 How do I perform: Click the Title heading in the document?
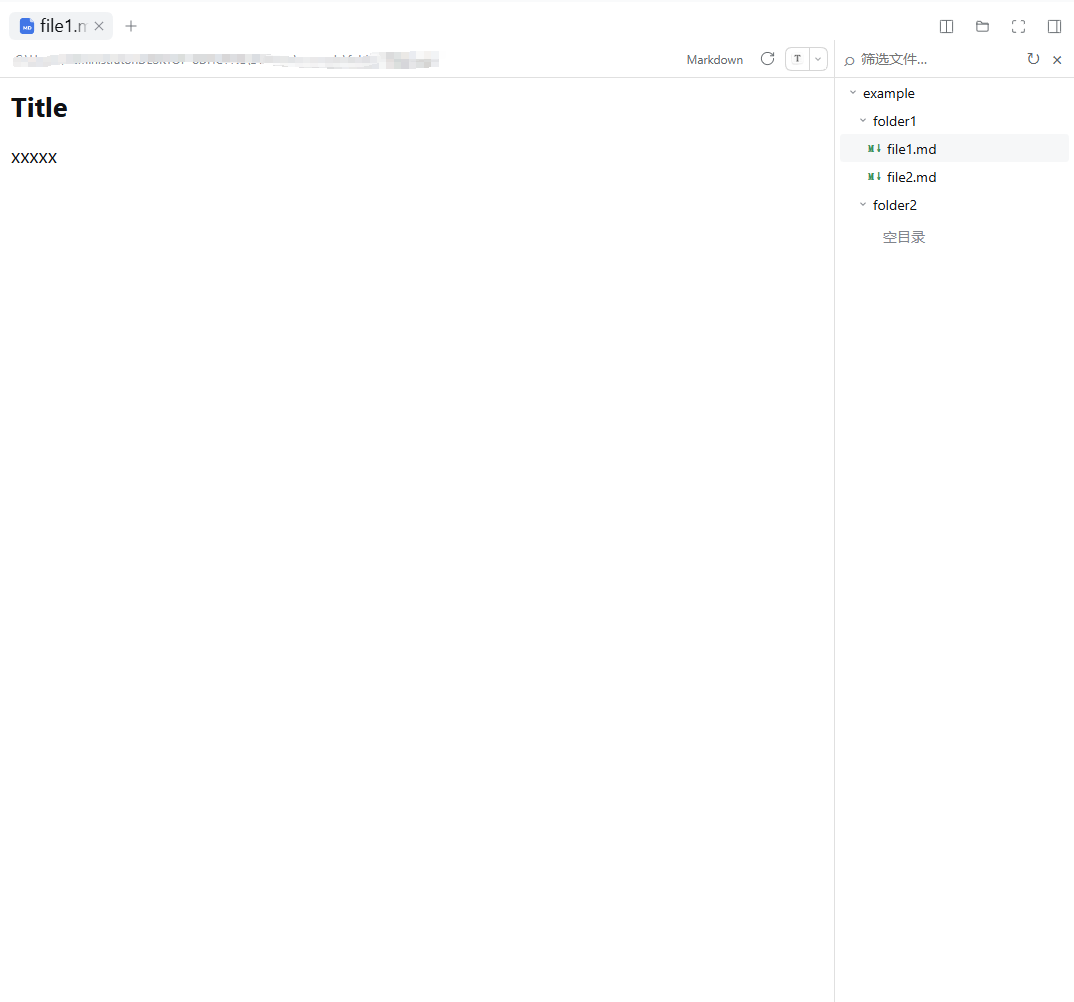tap(39, 108)
